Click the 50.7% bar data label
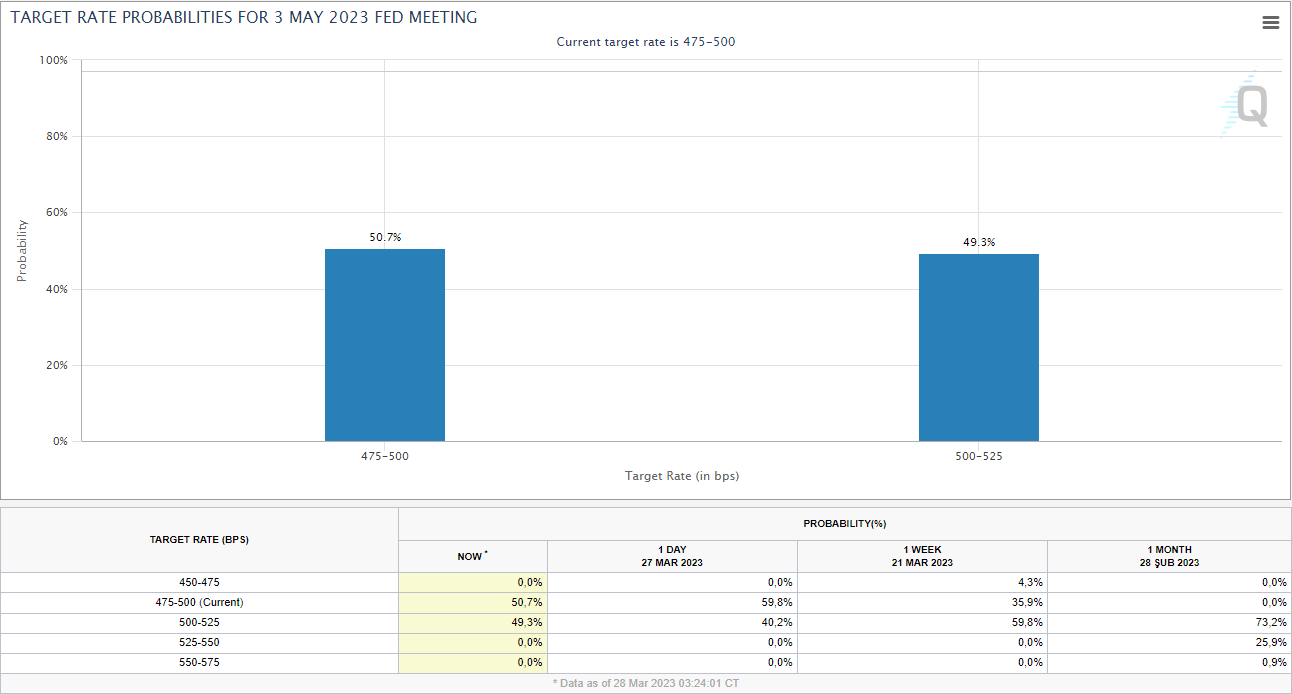This screenshot has height=694, width=1292. (385, 237)
